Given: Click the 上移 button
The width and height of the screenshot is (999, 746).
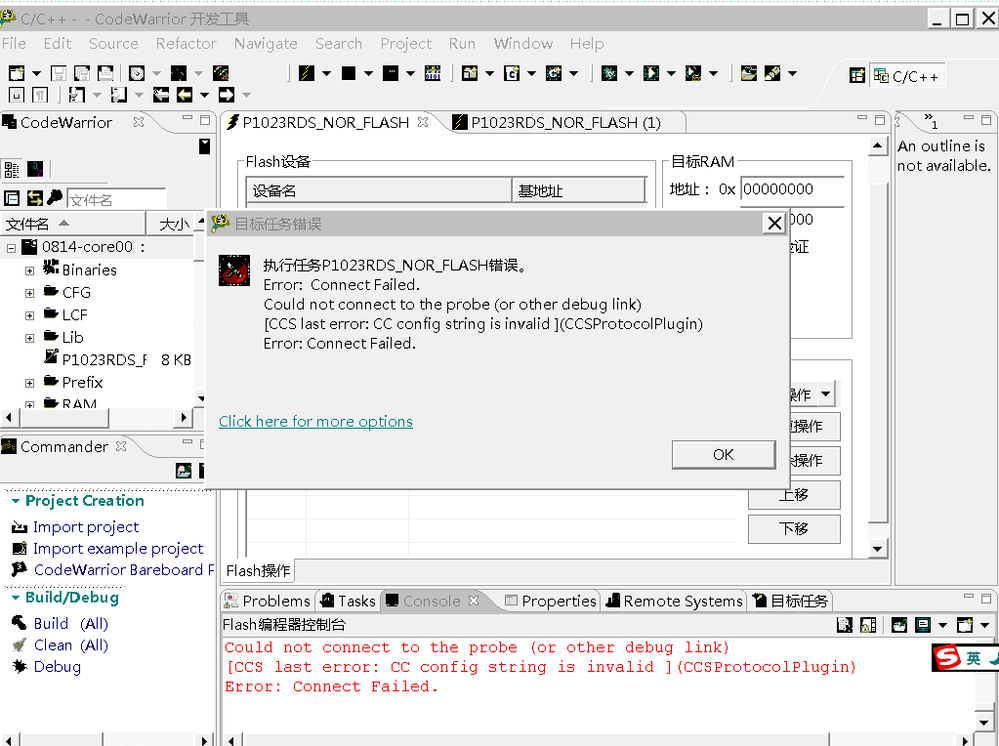Looking at the screenshot, I should click(794, 495).
